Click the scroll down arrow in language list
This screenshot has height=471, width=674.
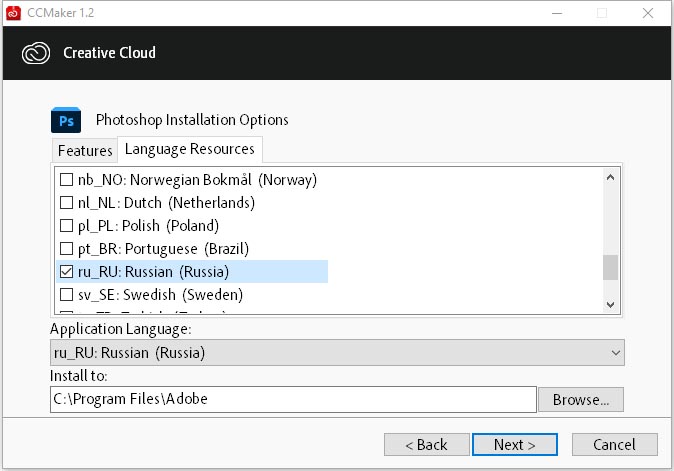coord(610,305)
